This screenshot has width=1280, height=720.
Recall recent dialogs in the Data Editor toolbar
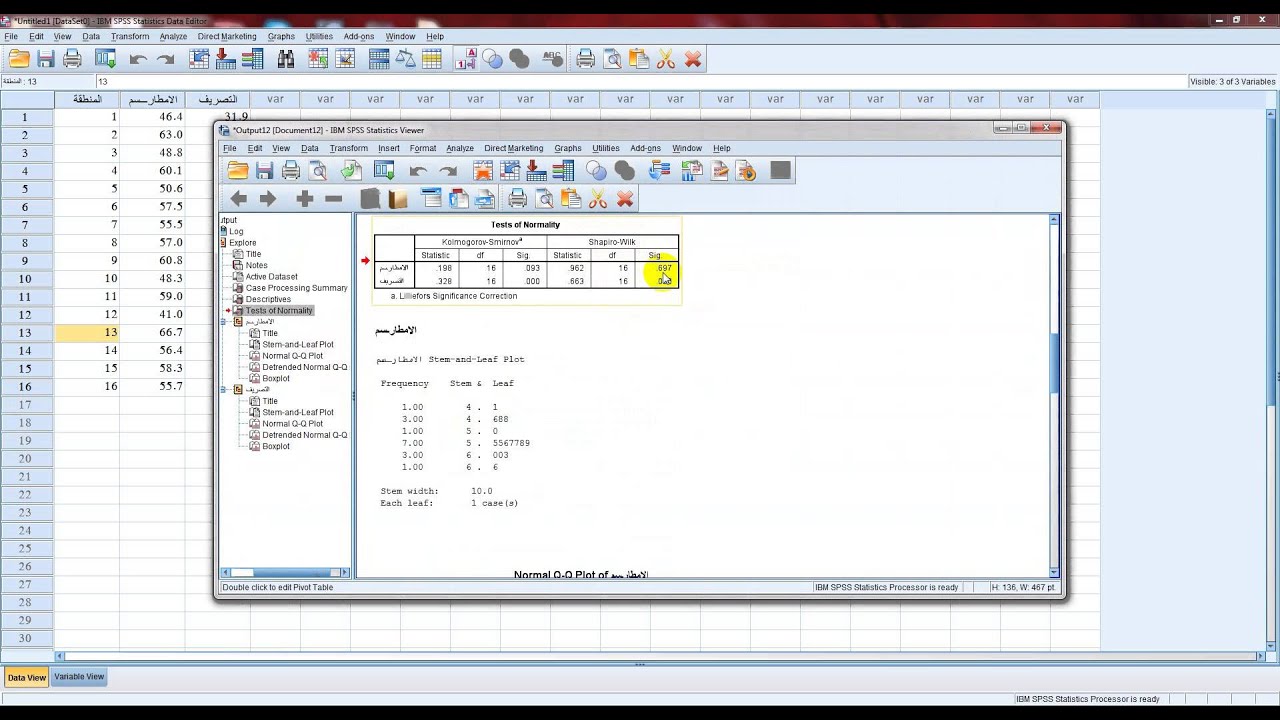click(x=105, y=59)
